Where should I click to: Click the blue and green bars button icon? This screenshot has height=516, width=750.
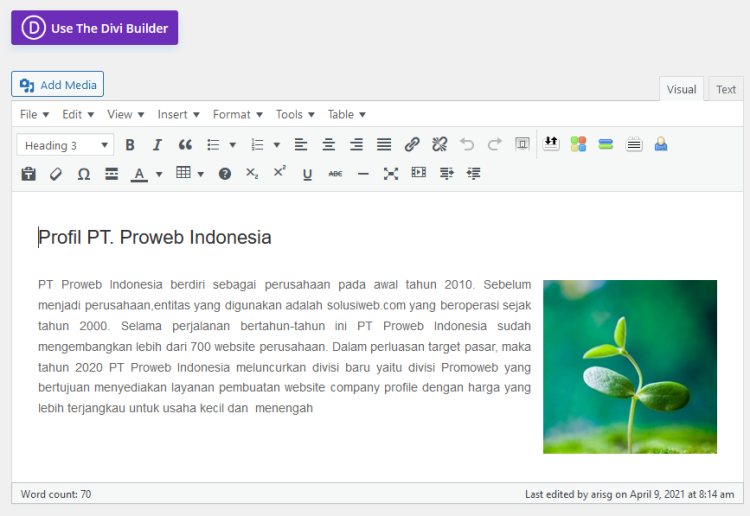point(606,144)
